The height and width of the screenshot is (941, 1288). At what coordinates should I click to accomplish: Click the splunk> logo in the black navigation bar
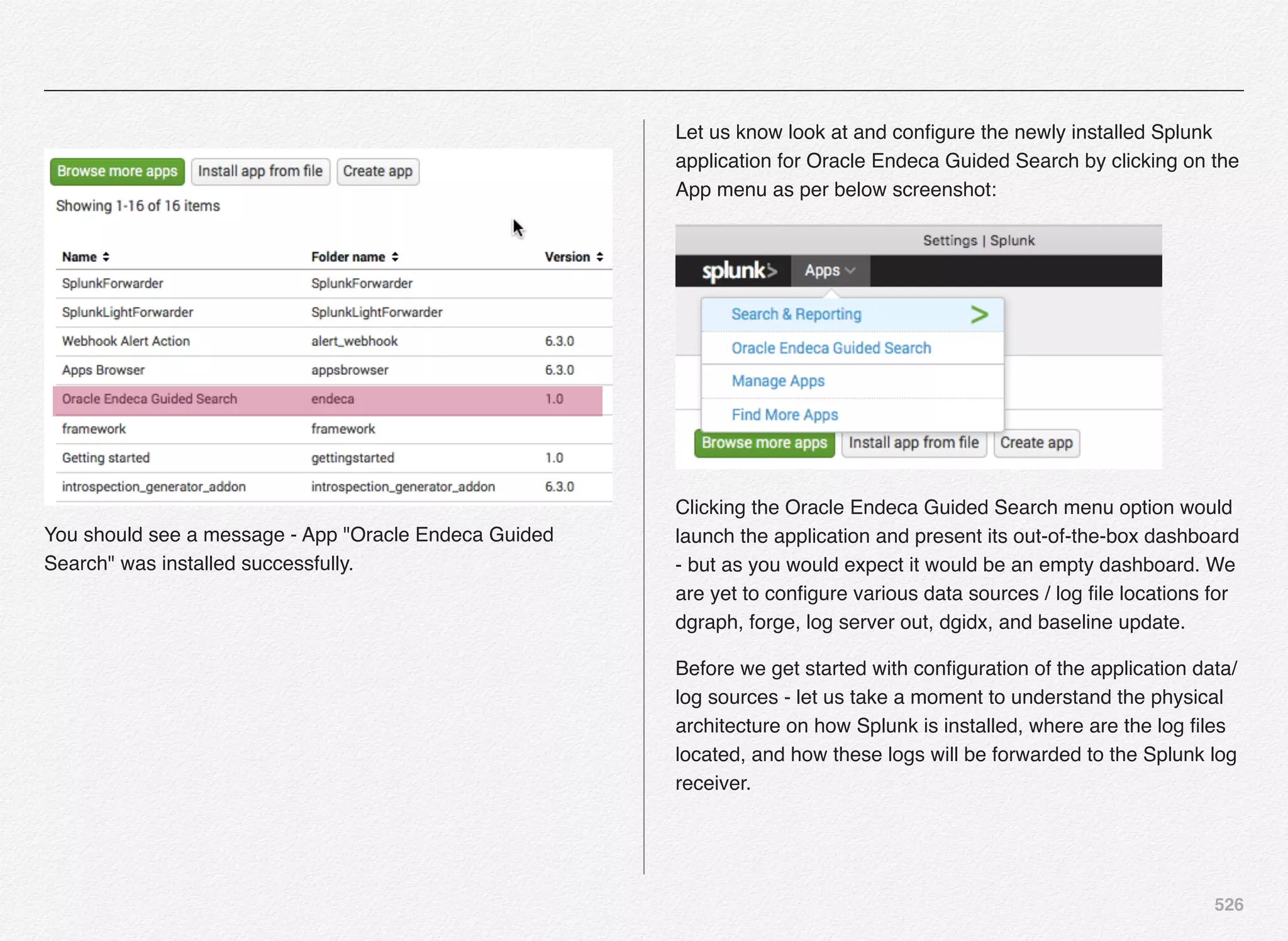(740, 271)
